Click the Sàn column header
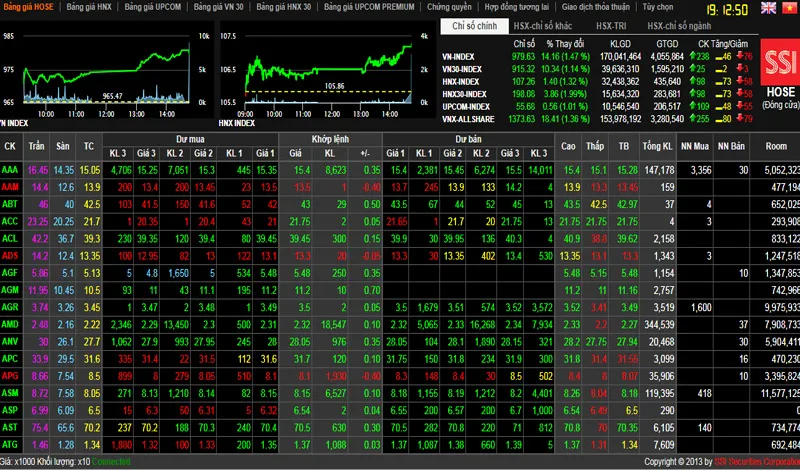800x470 pixels. pos(63,146)
